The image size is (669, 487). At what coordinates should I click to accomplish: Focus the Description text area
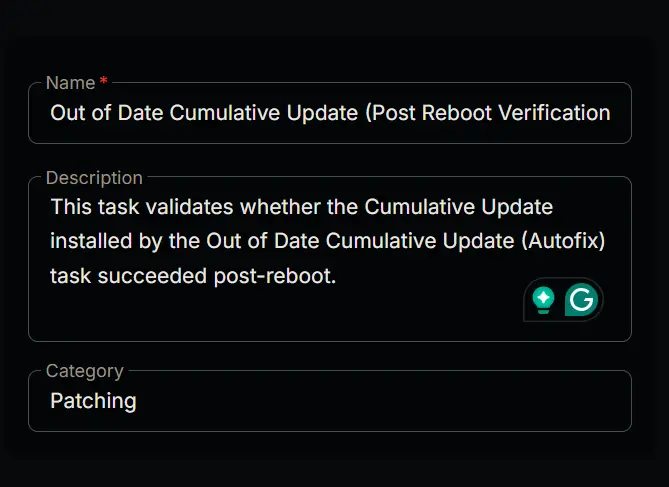[x=330, y=259]
